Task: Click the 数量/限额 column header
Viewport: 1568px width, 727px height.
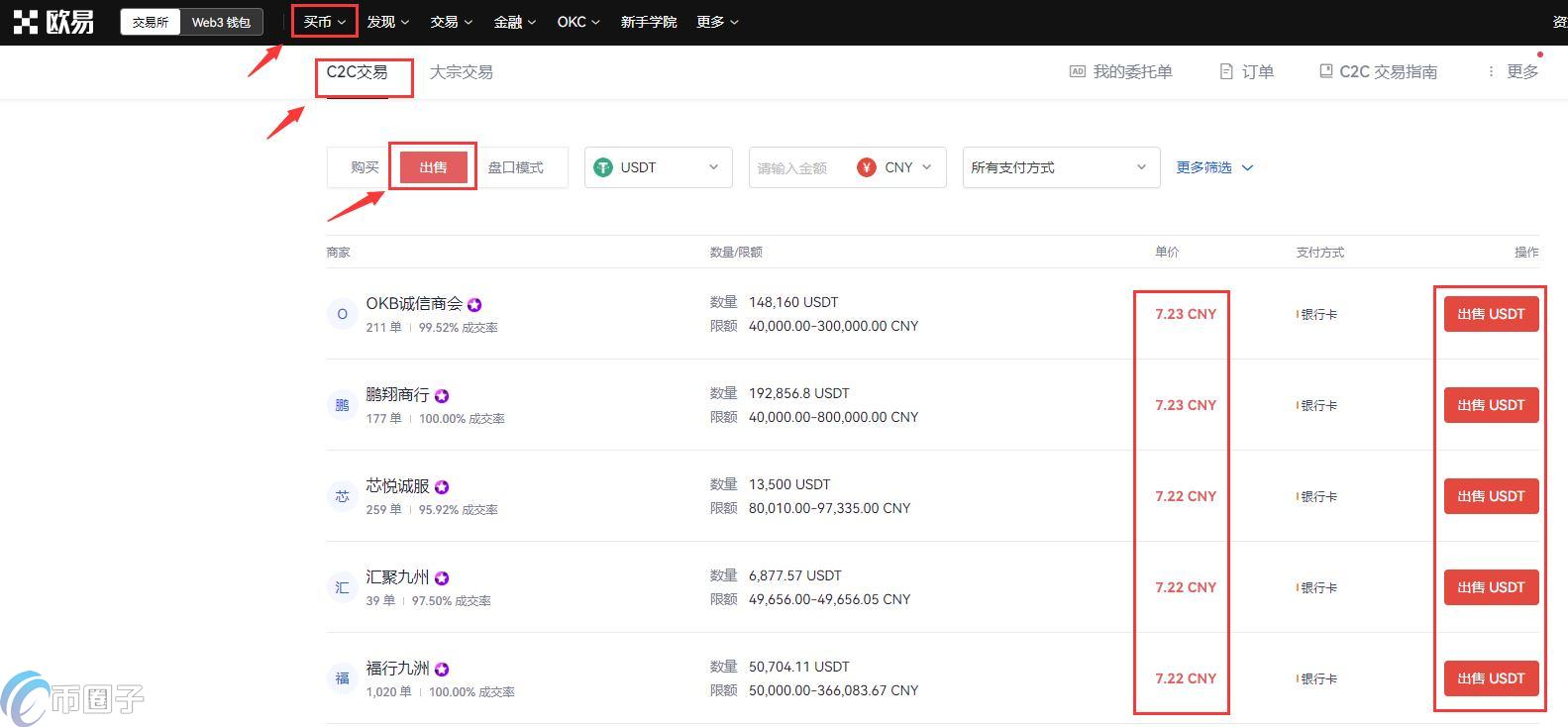Action: pos(736,253)
